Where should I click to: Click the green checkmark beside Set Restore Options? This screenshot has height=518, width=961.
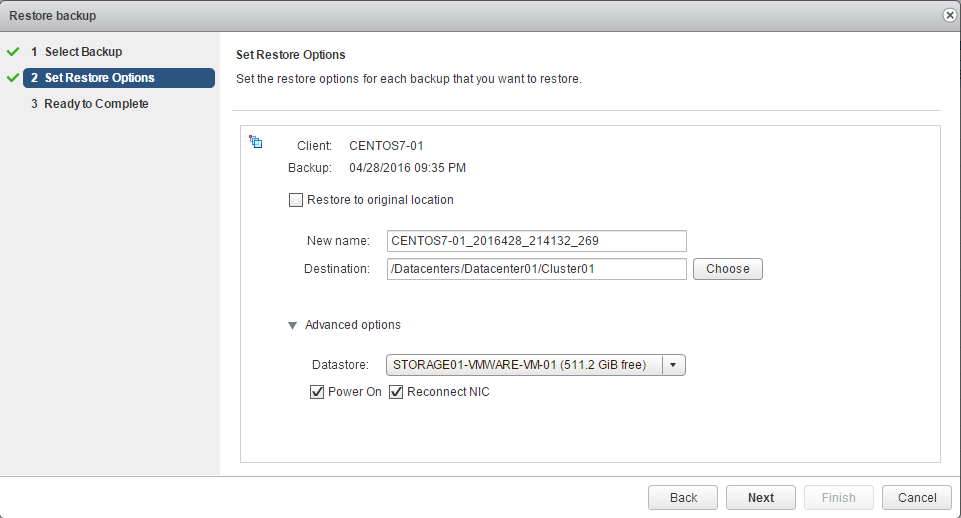click(x=13, y=77)
